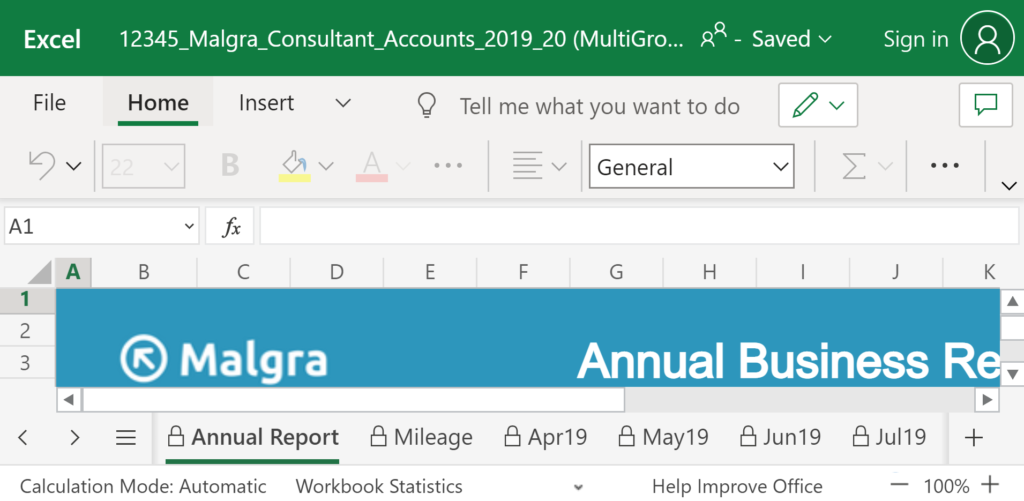Click the Tell me lightbulb icon
Viewport: 1024px width, 501px height.
tap(426, 105)
